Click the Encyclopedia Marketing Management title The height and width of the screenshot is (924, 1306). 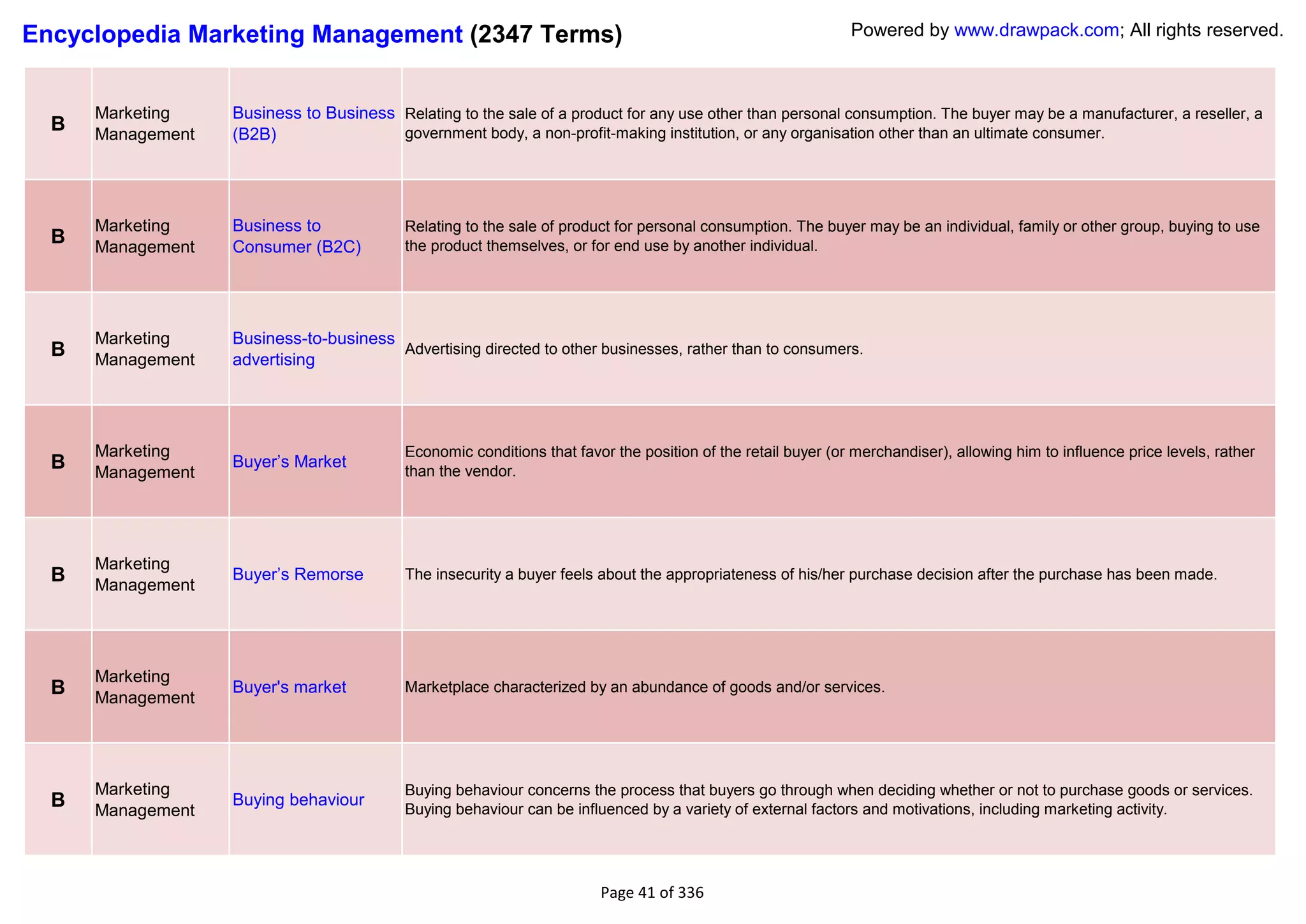(242, 34)
